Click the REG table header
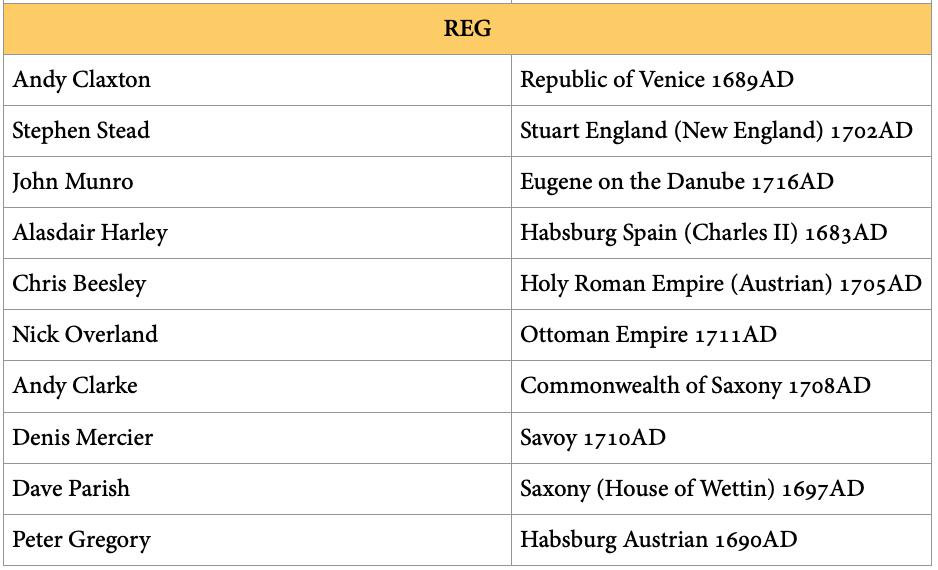 467,29
